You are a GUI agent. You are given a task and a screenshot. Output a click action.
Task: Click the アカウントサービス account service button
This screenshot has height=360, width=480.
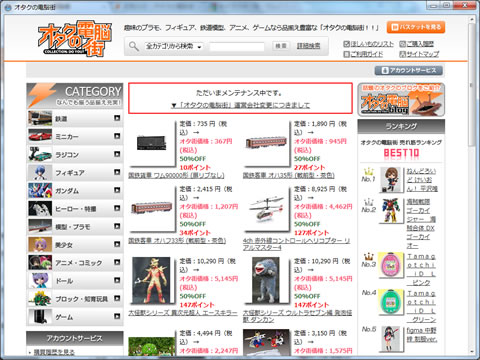point(409,70)
